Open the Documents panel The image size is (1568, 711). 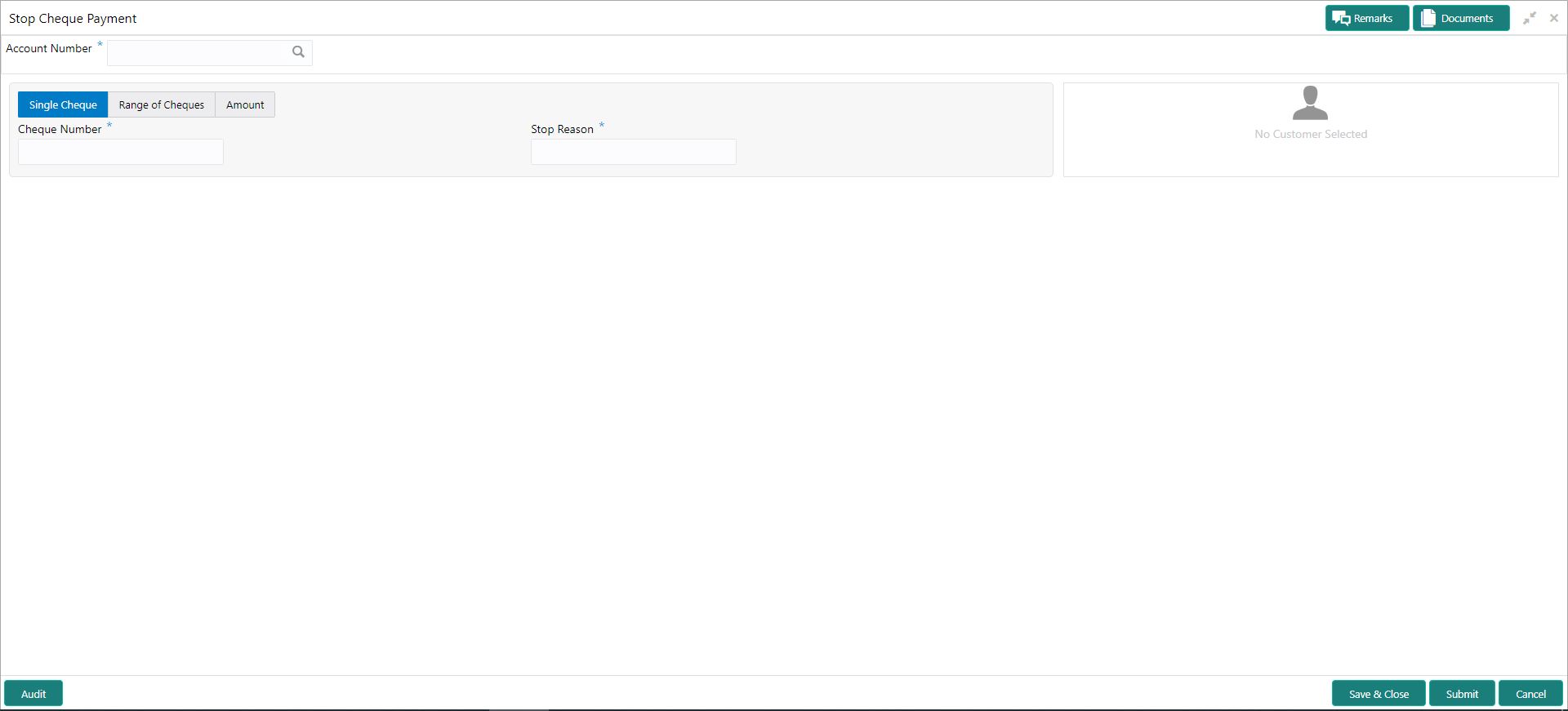[x=1460, y=18]
